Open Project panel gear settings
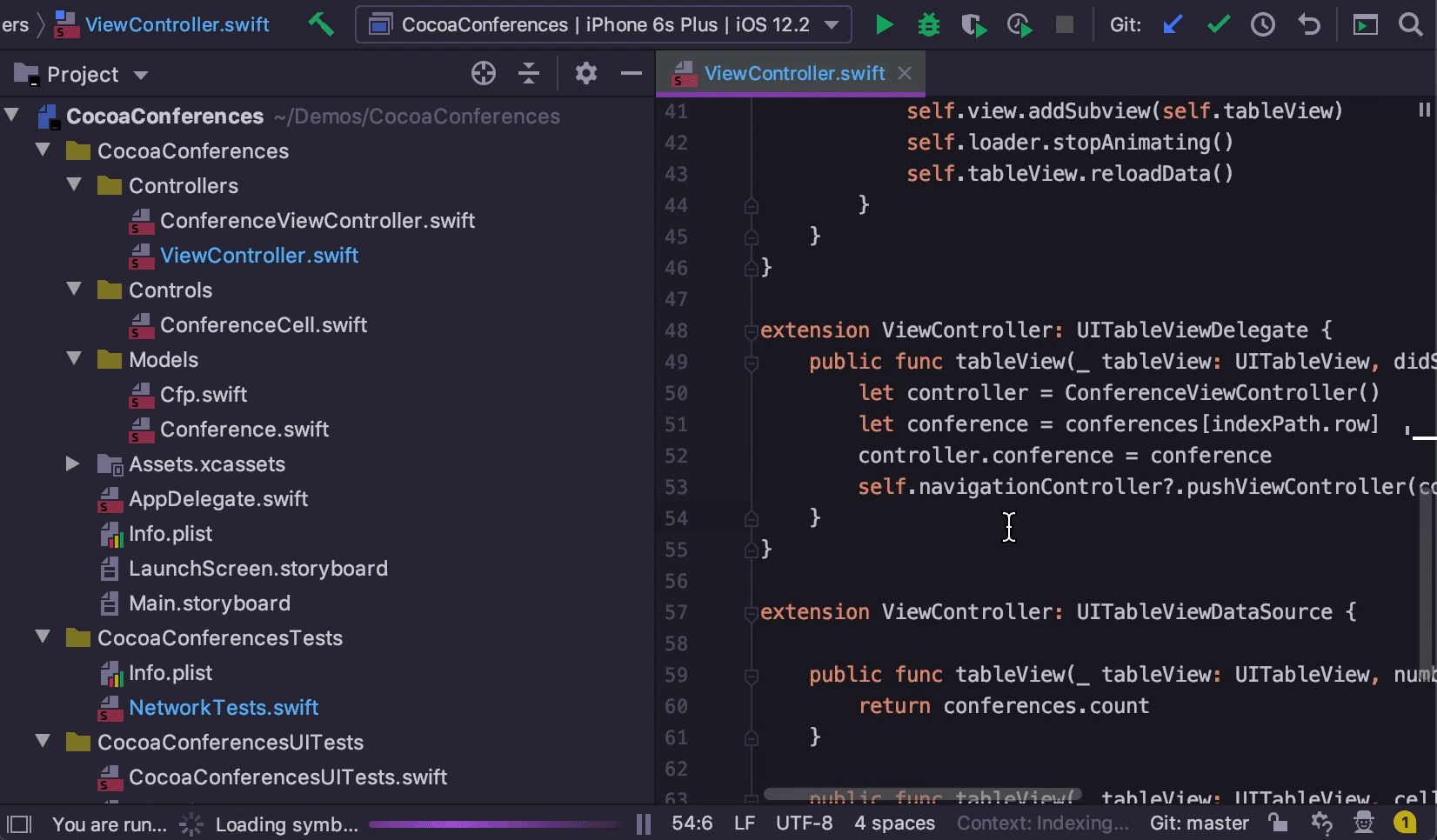Image resolution: width=1437 pixels, height=840 pixels. (585, 74)
